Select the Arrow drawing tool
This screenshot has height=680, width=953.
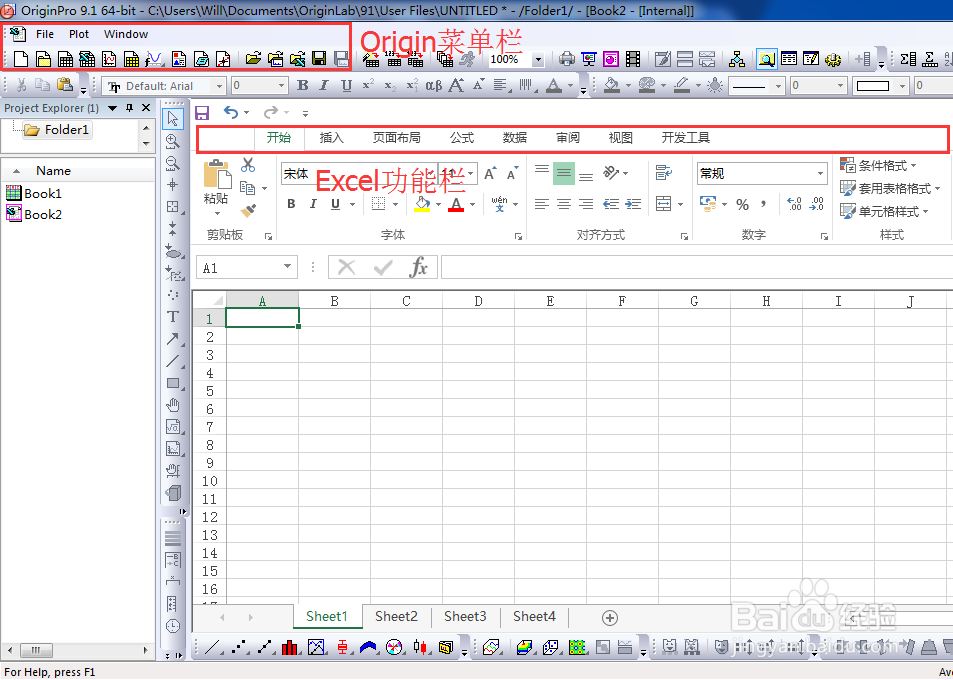(x=173, y=338)
